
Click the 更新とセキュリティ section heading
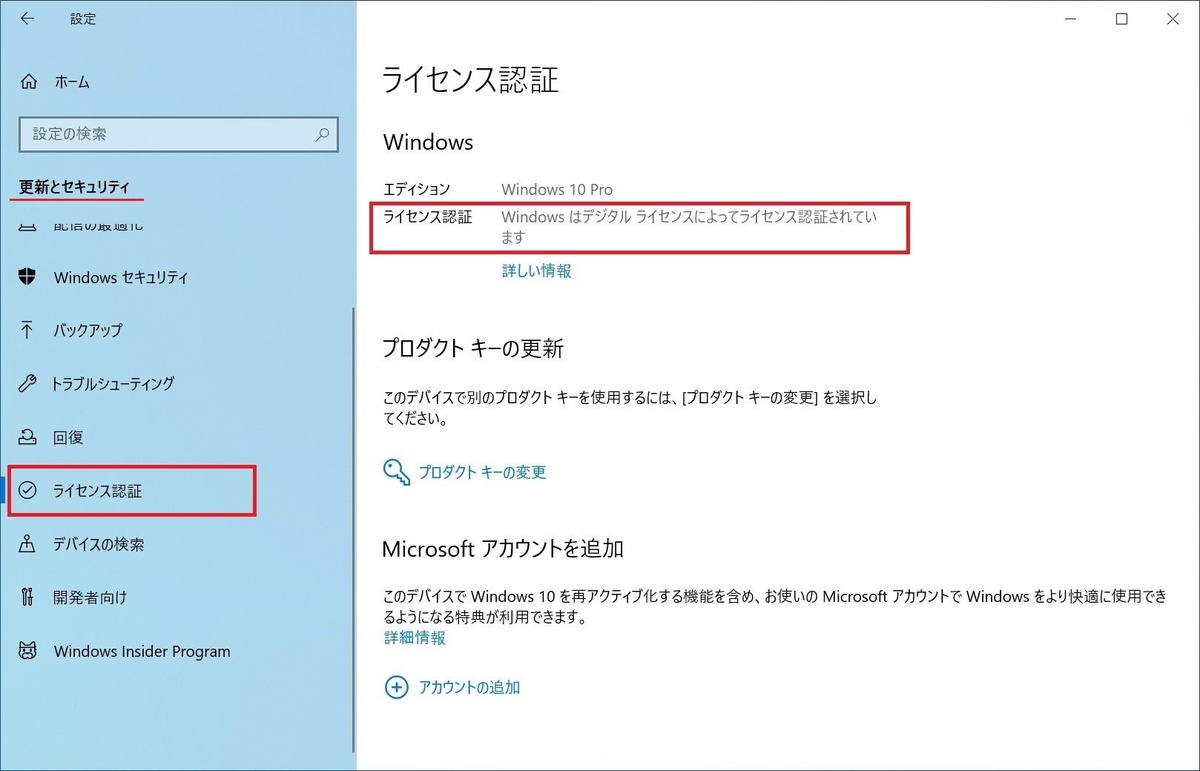[75, 187]
